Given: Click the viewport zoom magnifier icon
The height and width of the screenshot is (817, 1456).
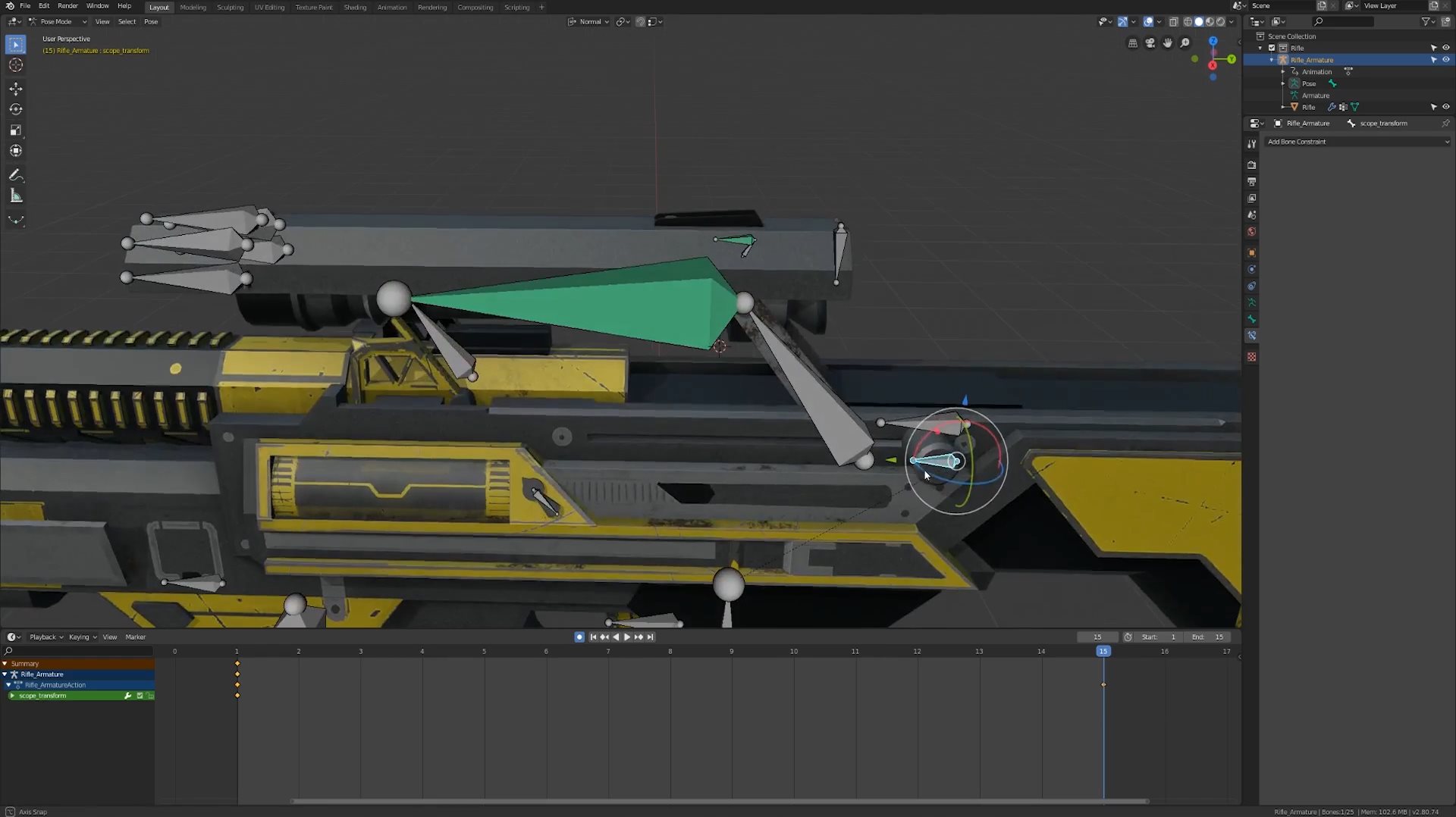Looking at the screenshot, I should click(x=1185, y=43).
